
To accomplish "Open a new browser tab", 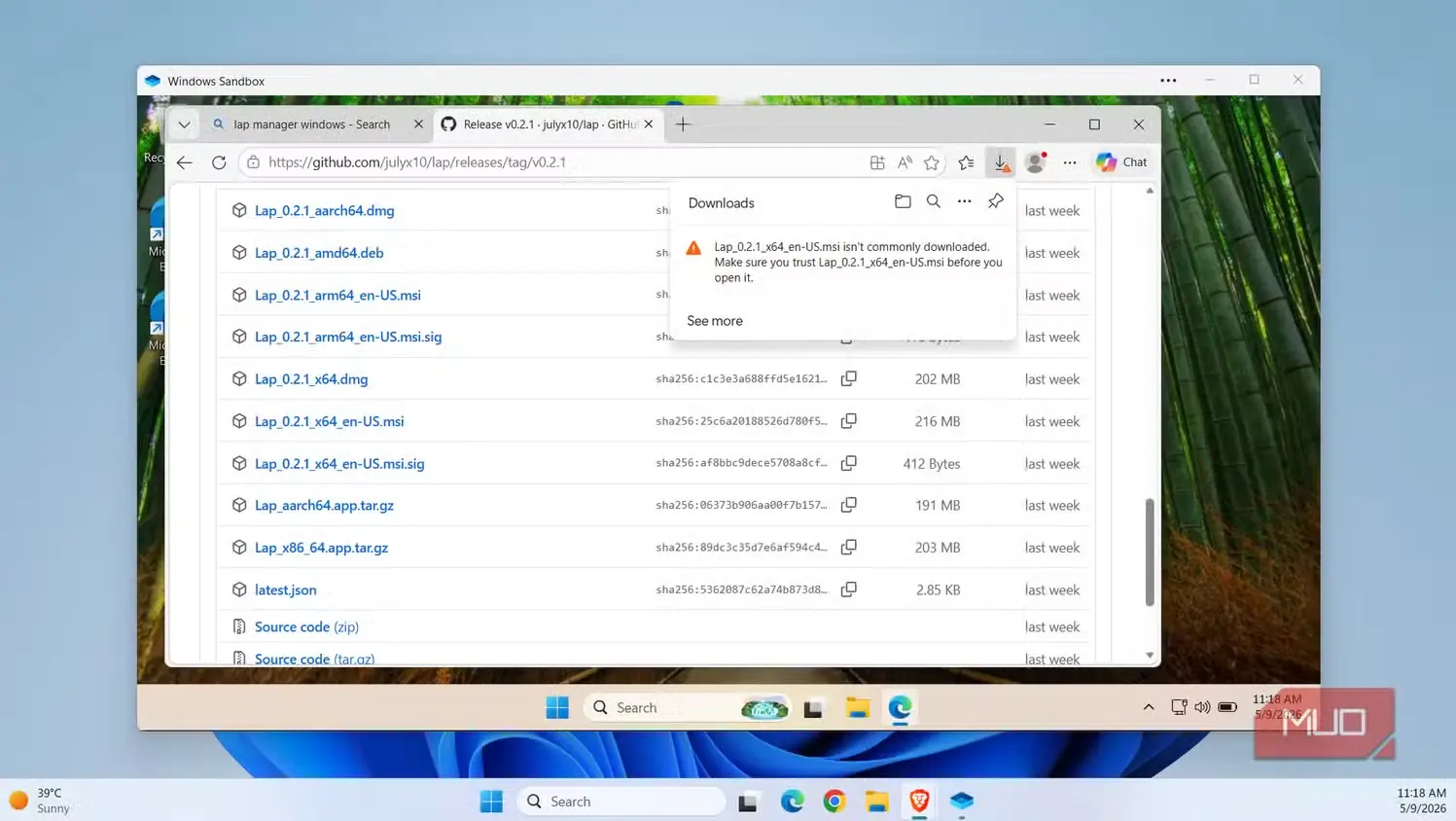I will pos(683,125).
